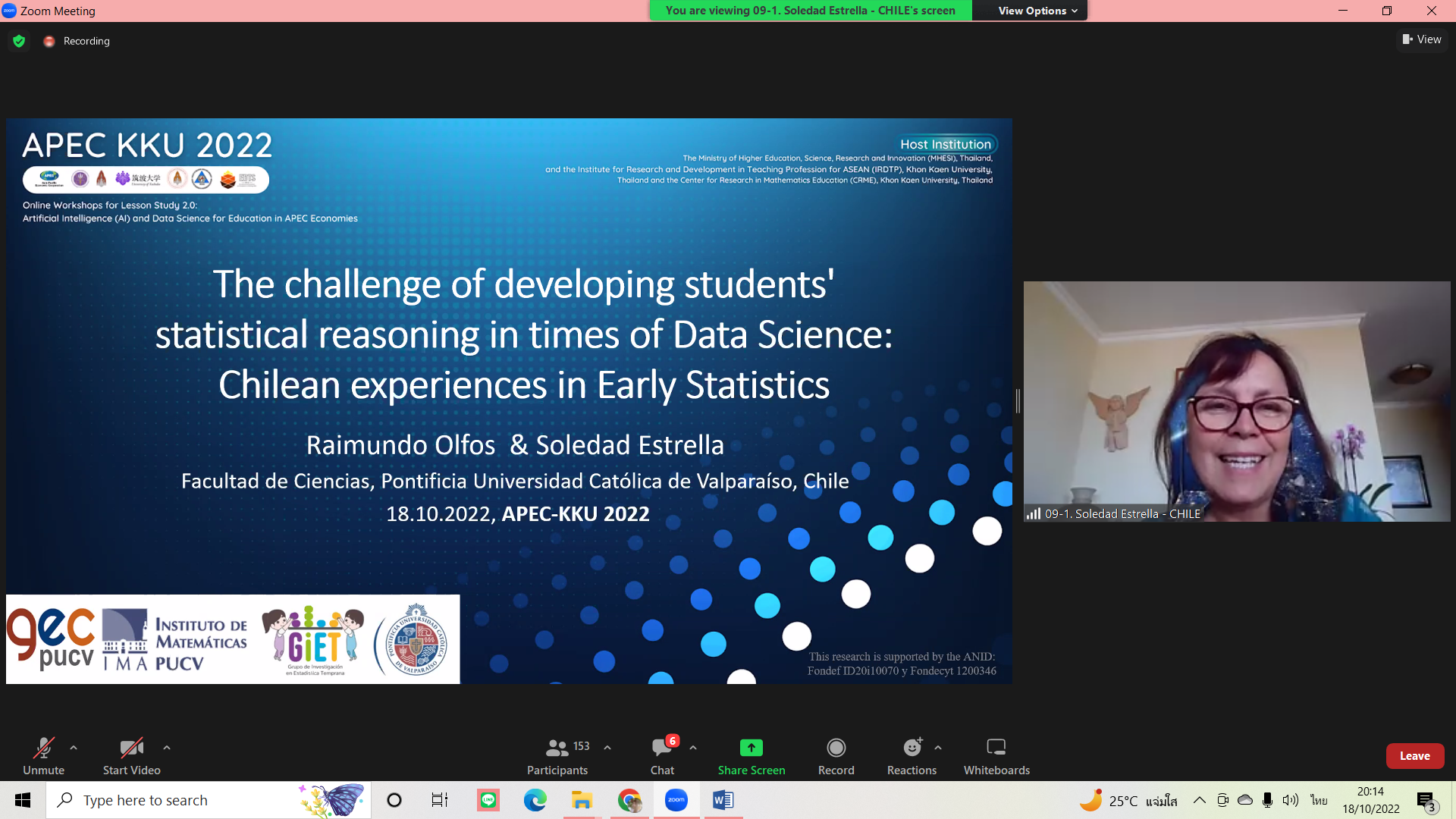
Task: Open Microsoft Word from taskbar
Action: click(723, 800)
